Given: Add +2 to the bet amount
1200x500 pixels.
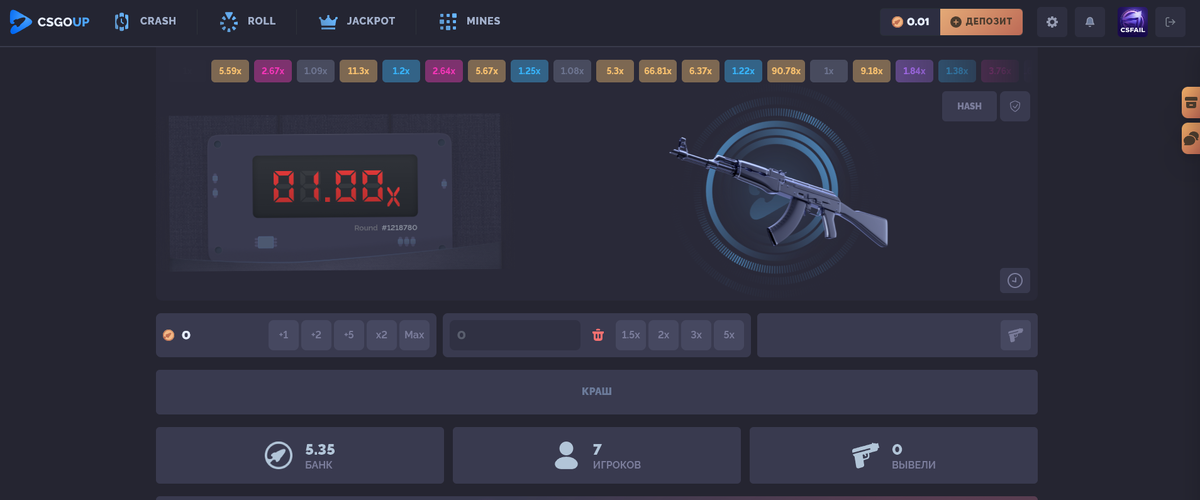Looking at the screenshot, I should pos(316,335).
